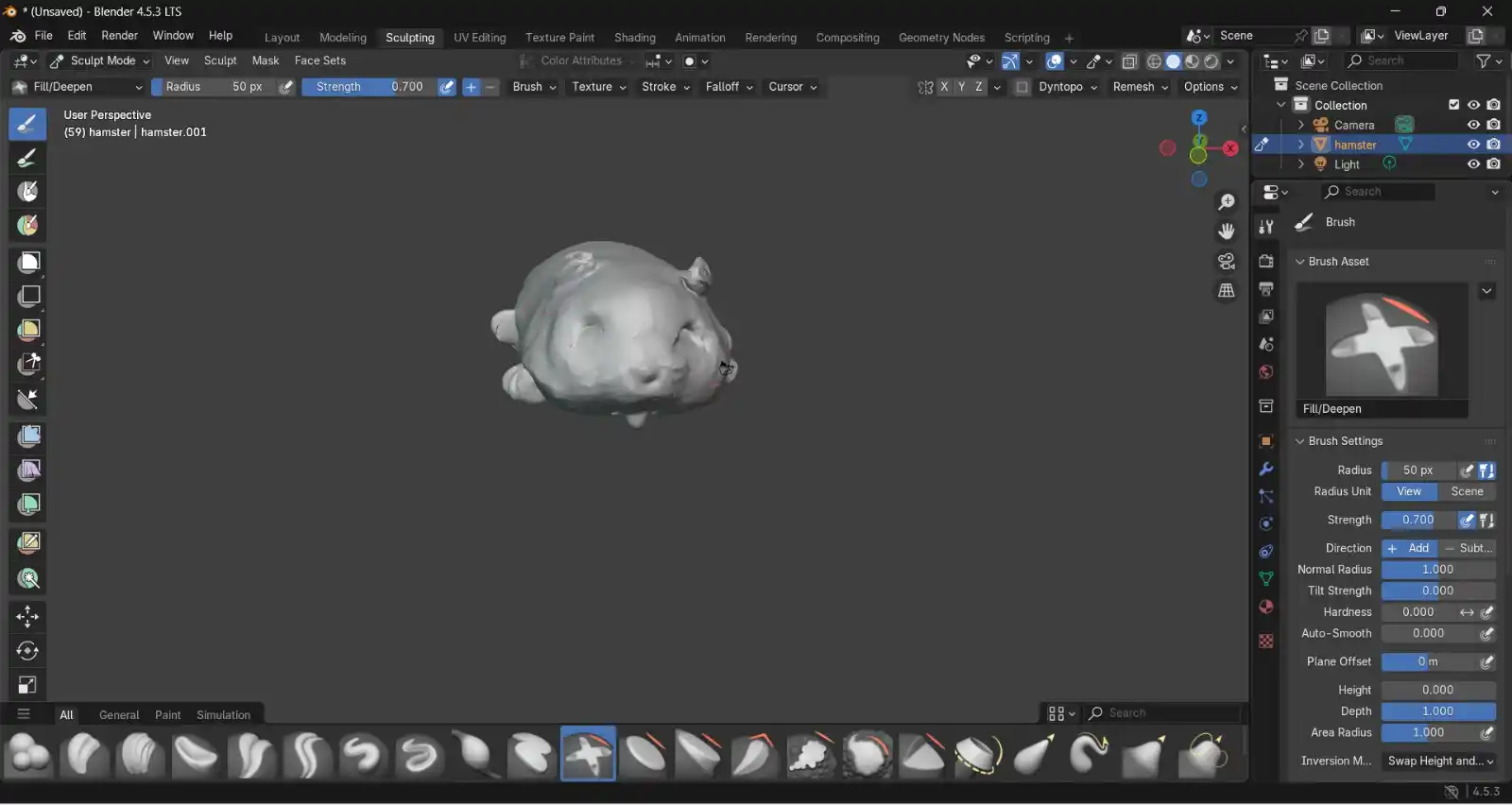Open the Face Sets menu
This screenshot has width=1512, height=805.
319,60
